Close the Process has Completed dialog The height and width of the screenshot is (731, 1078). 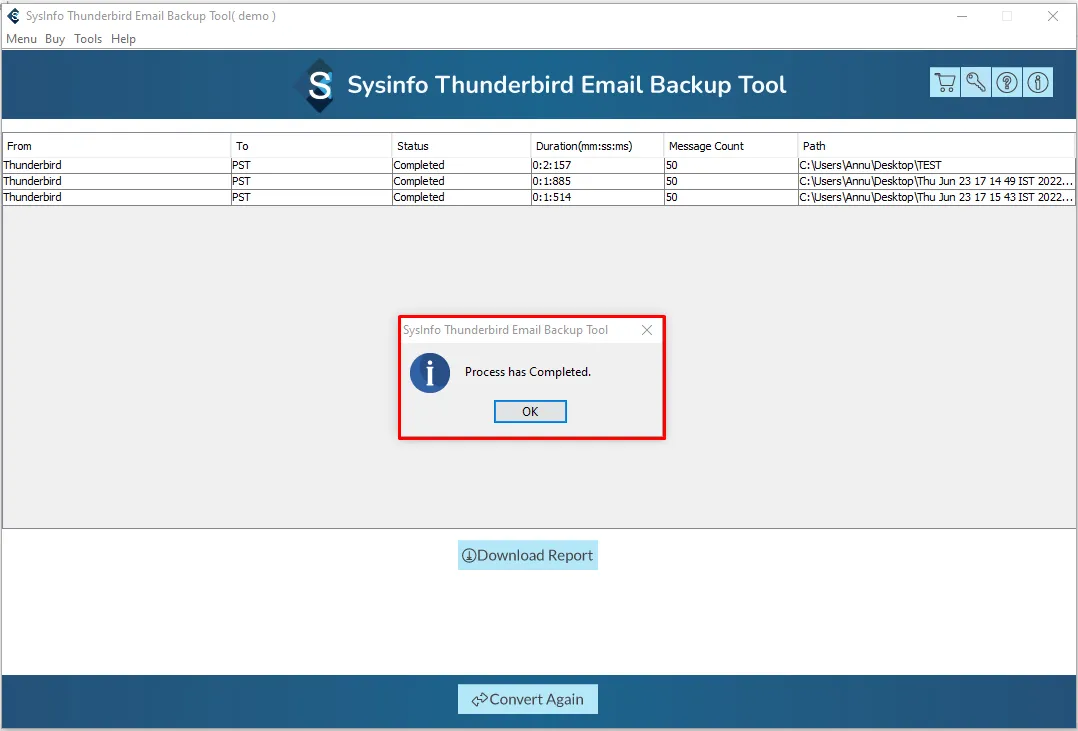[647, 330]
